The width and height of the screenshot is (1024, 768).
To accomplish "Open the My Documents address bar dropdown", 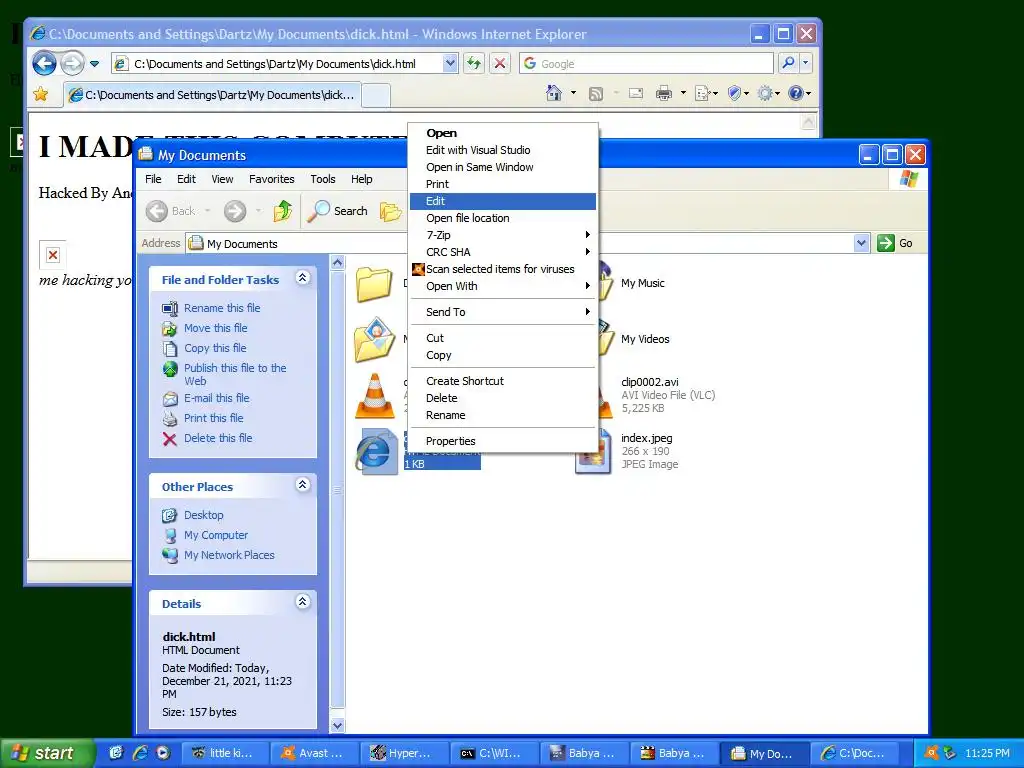I will tap(861, 243).
